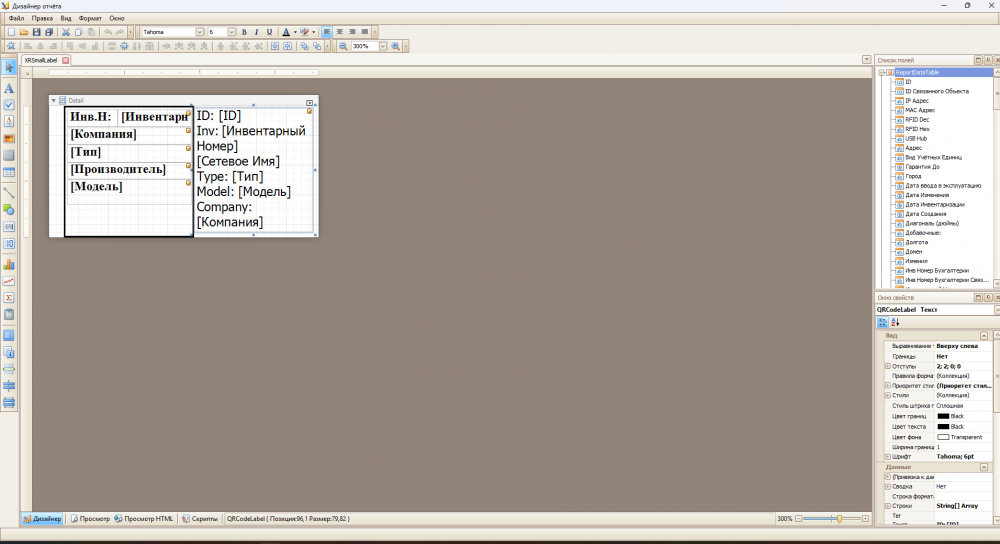Switch properties to categorized view icon
Viewport: 1000px width, 544px height.
click(883, 322)
